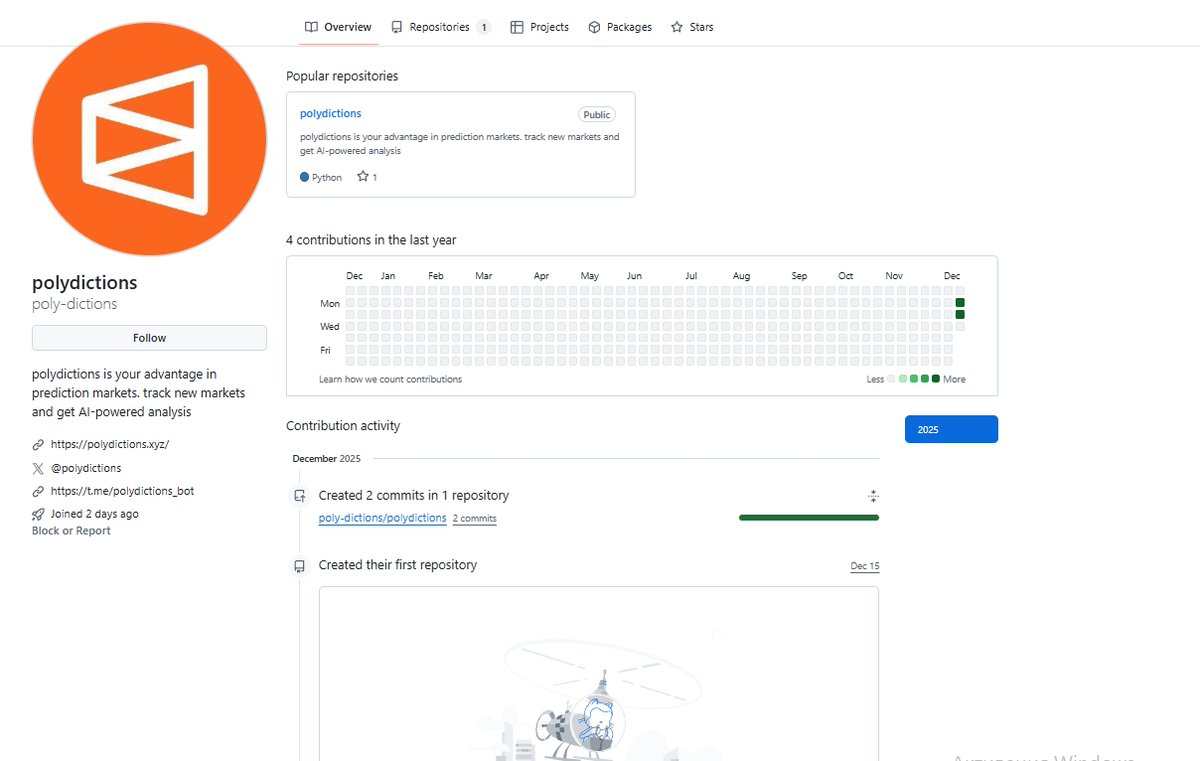Open the Projects tab
This screenshot has width=1200, height=761.
point(540,27)
